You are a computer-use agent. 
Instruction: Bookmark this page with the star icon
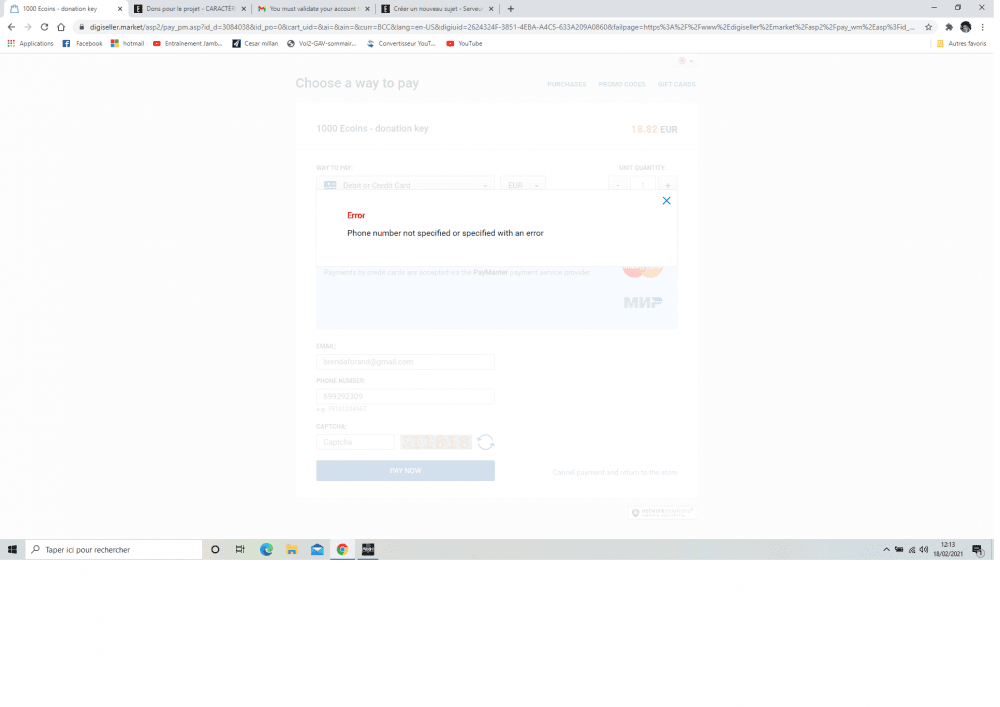[929, 27]
